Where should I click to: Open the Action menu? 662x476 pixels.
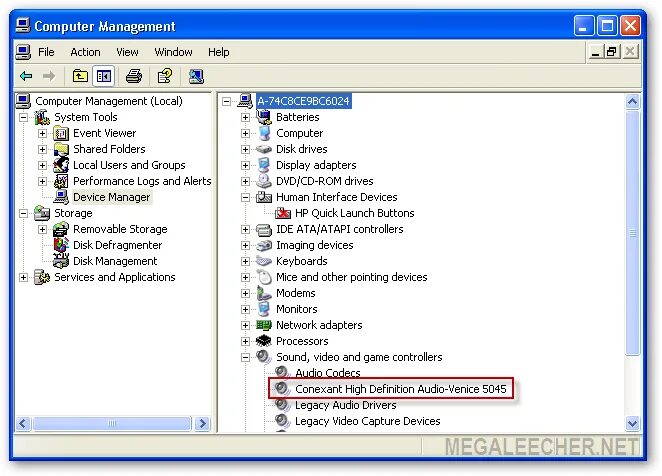click(85, 52)
